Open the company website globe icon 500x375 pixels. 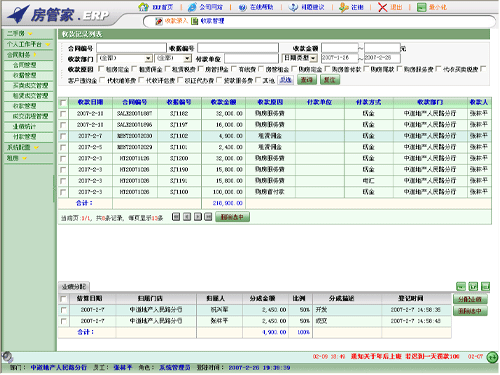point(192,7)
